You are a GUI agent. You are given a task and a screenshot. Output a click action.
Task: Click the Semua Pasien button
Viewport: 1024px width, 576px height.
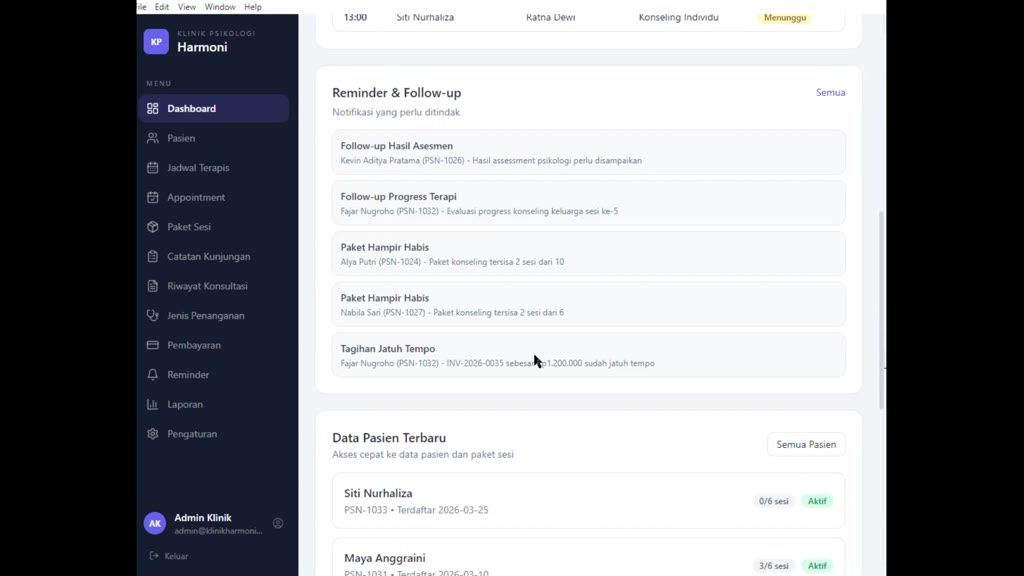(806, 444)
